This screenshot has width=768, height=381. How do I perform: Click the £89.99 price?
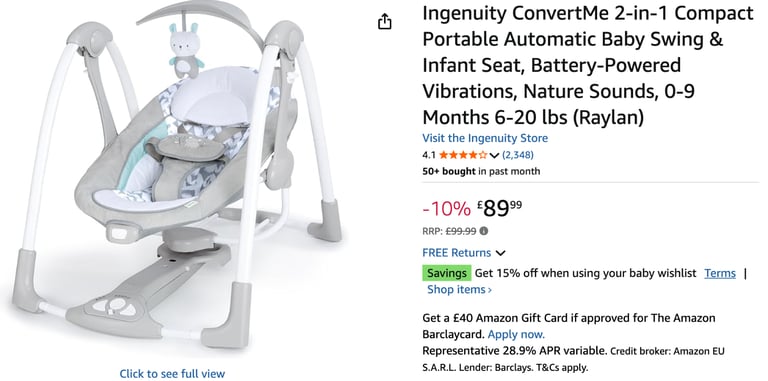click(500, 208)
